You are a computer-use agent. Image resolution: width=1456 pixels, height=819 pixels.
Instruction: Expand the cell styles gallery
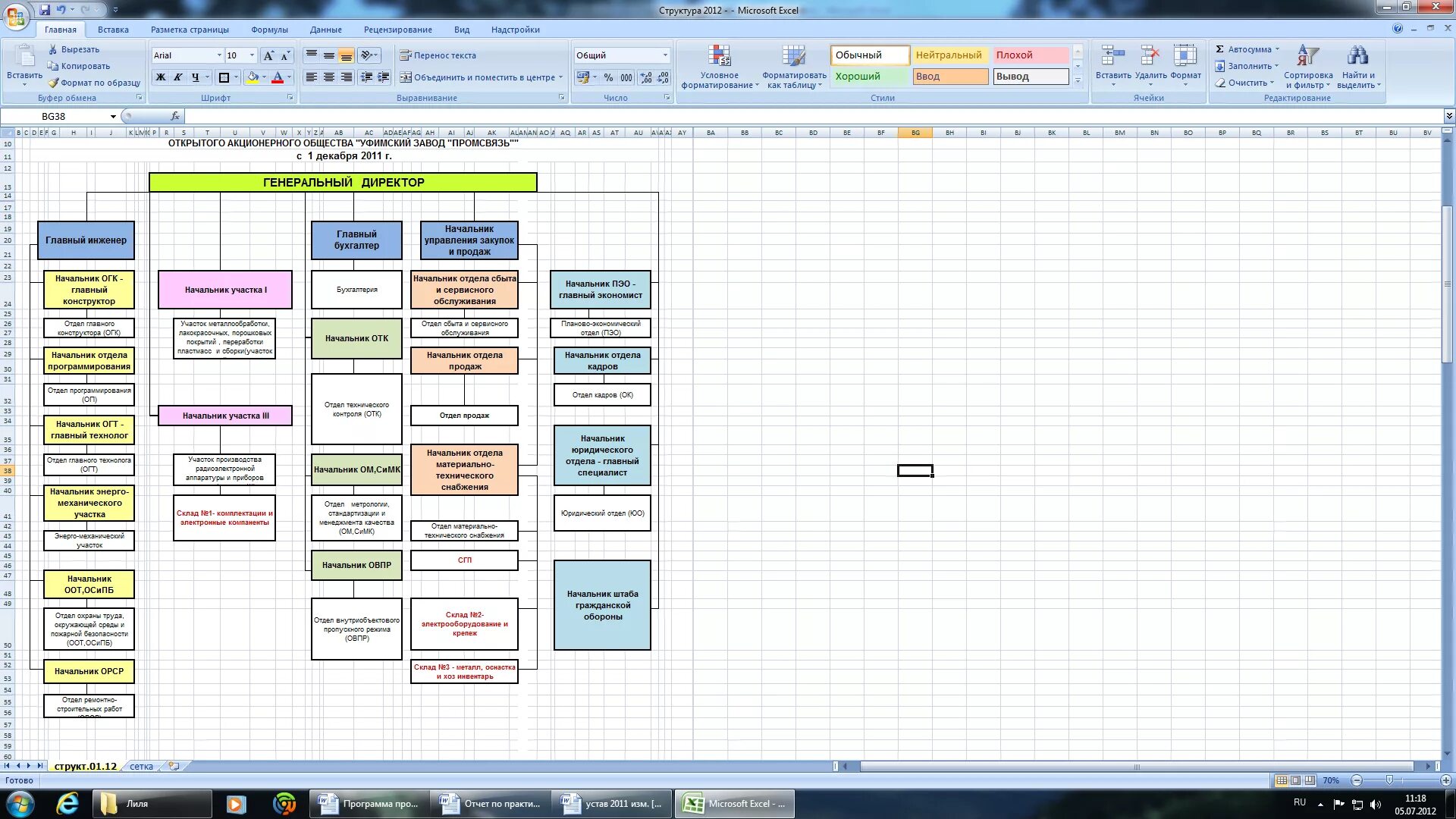[x=1078, y=80]
